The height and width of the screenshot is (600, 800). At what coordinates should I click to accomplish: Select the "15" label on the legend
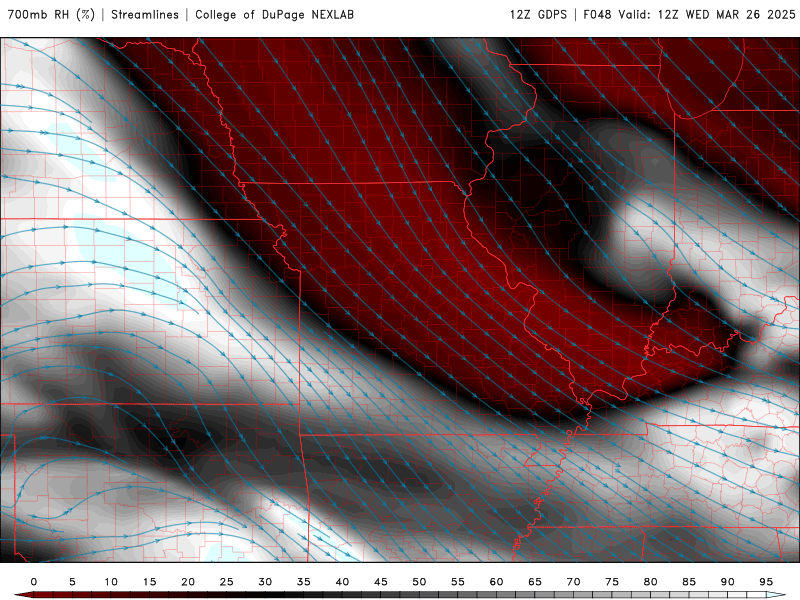click(149, 582)
